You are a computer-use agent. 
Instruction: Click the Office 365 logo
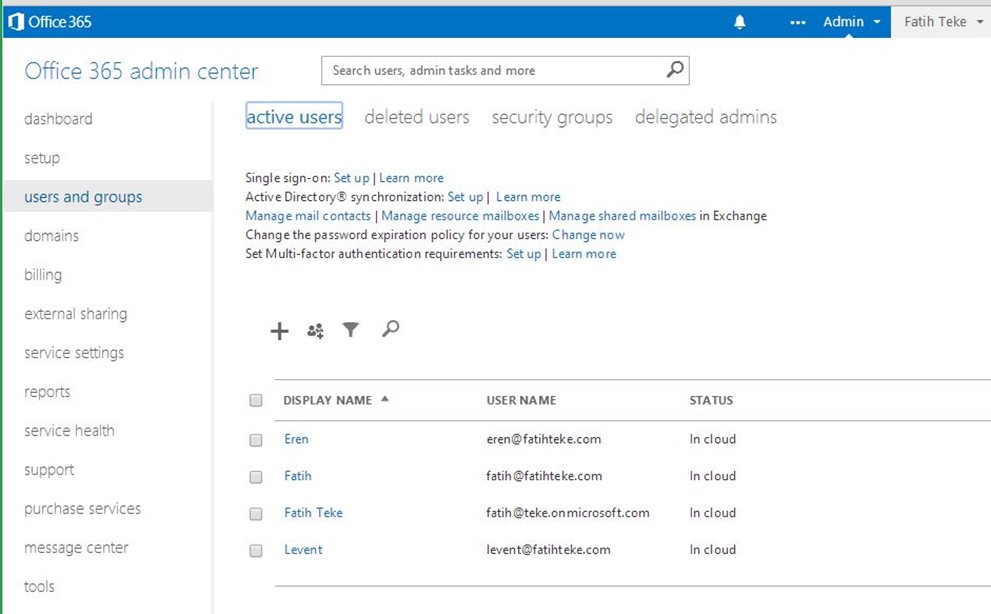pos(50,21)
